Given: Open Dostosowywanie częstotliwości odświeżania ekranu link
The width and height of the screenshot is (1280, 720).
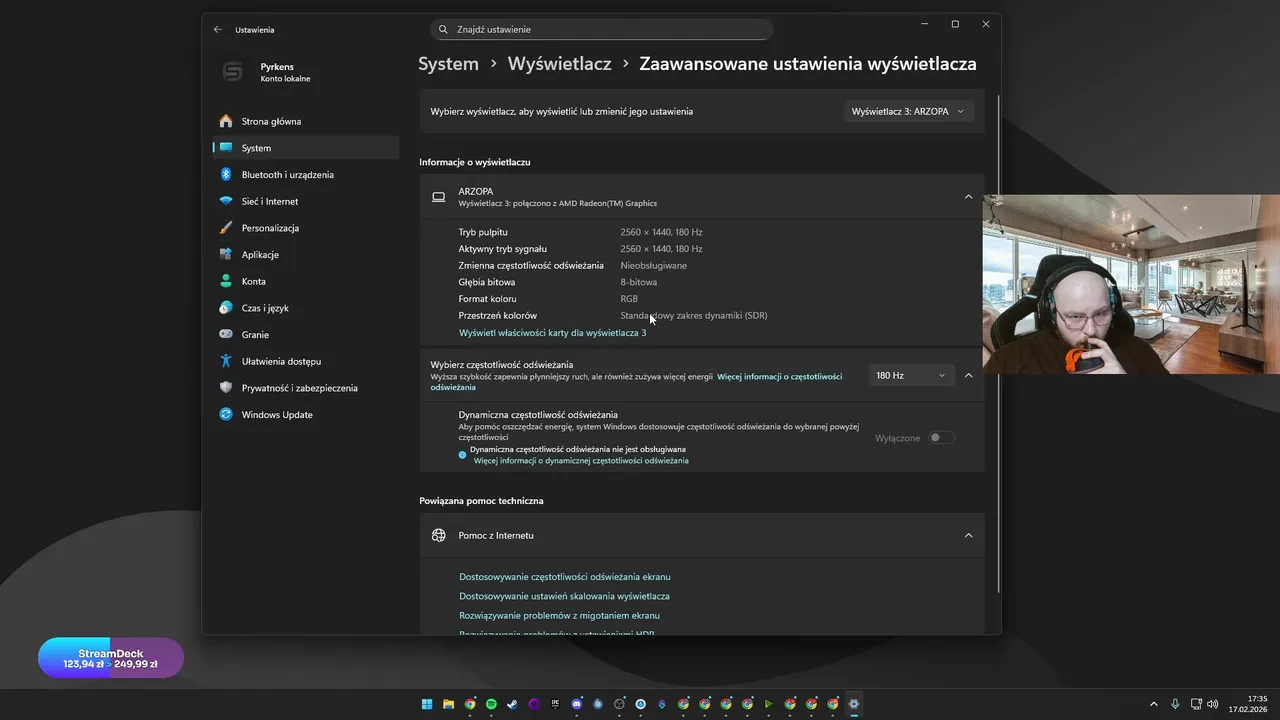Looking at the screenshot, I should pyautogui.click(x=565, y=577).
